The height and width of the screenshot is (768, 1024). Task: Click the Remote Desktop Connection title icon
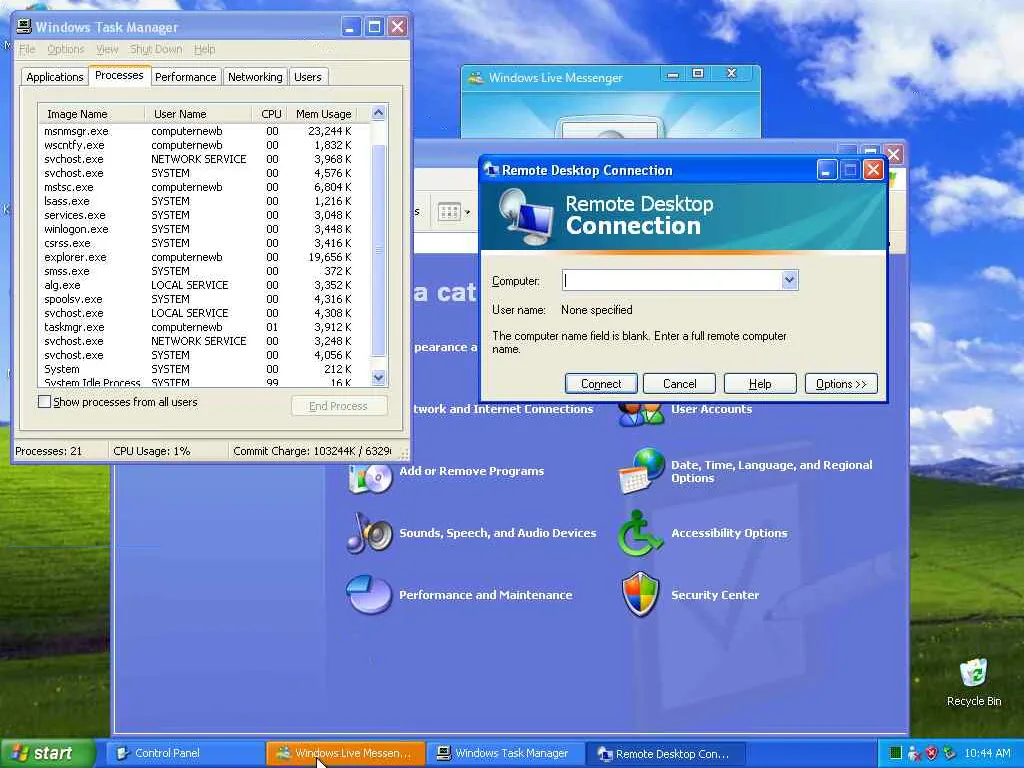click(x=492, y=170)
